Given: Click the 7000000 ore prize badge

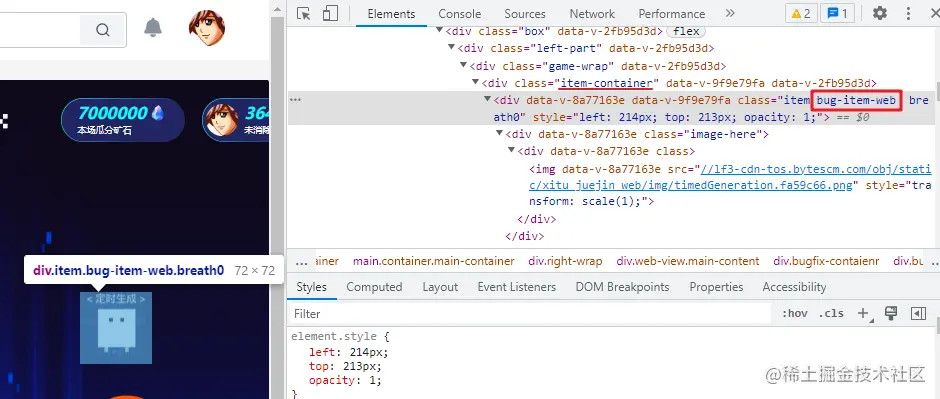Looking at the screenshot, I should click(x=123, y=119).
